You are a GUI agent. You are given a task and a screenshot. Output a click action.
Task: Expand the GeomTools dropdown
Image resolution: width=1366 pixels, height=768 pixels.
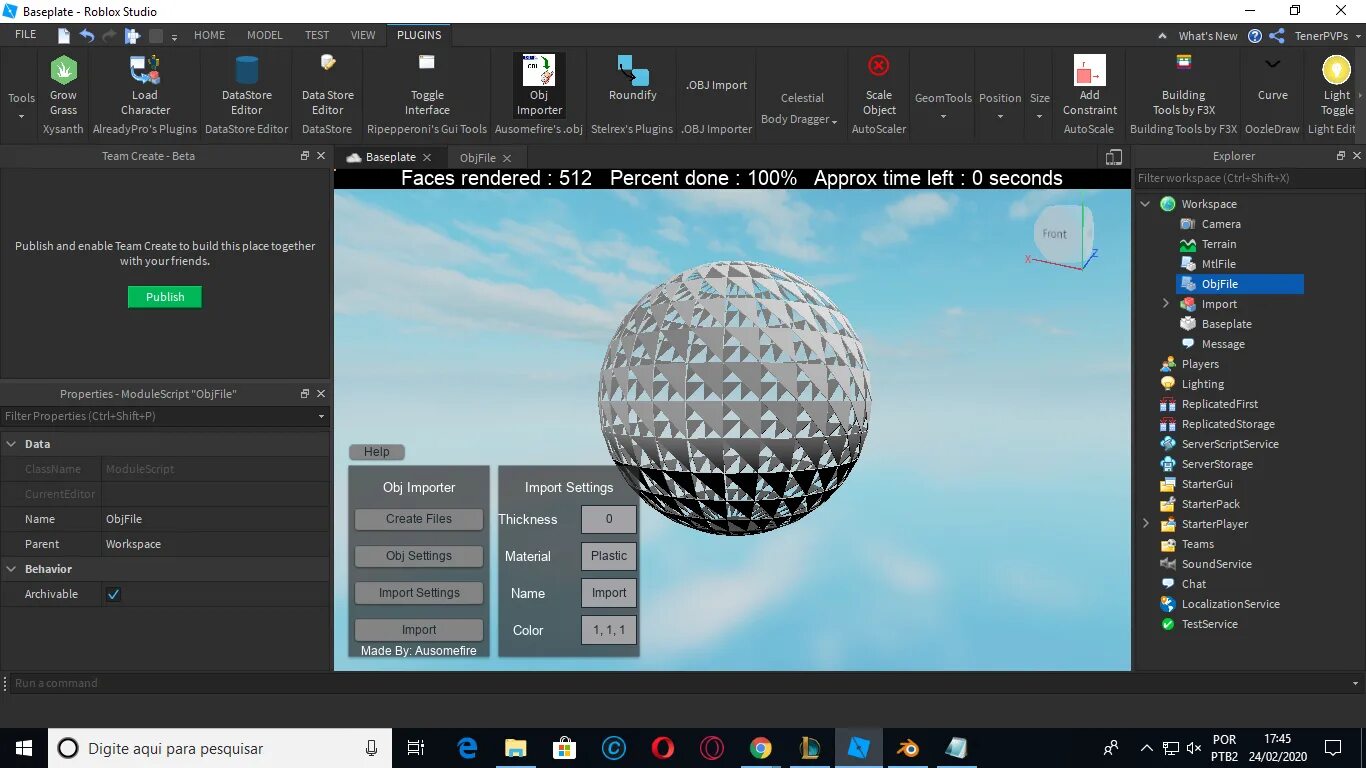(943, 106)
